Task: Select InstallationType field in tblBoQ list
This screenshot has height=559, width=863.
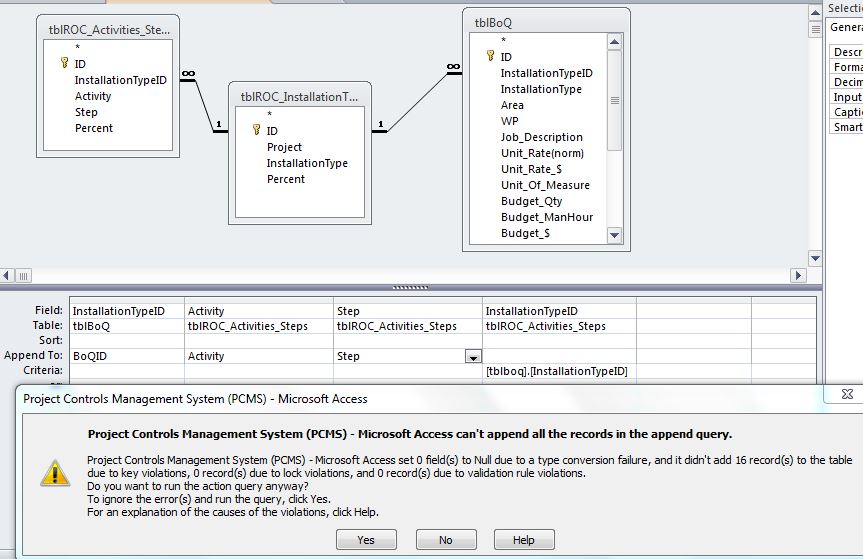Action: pos(541,89)
